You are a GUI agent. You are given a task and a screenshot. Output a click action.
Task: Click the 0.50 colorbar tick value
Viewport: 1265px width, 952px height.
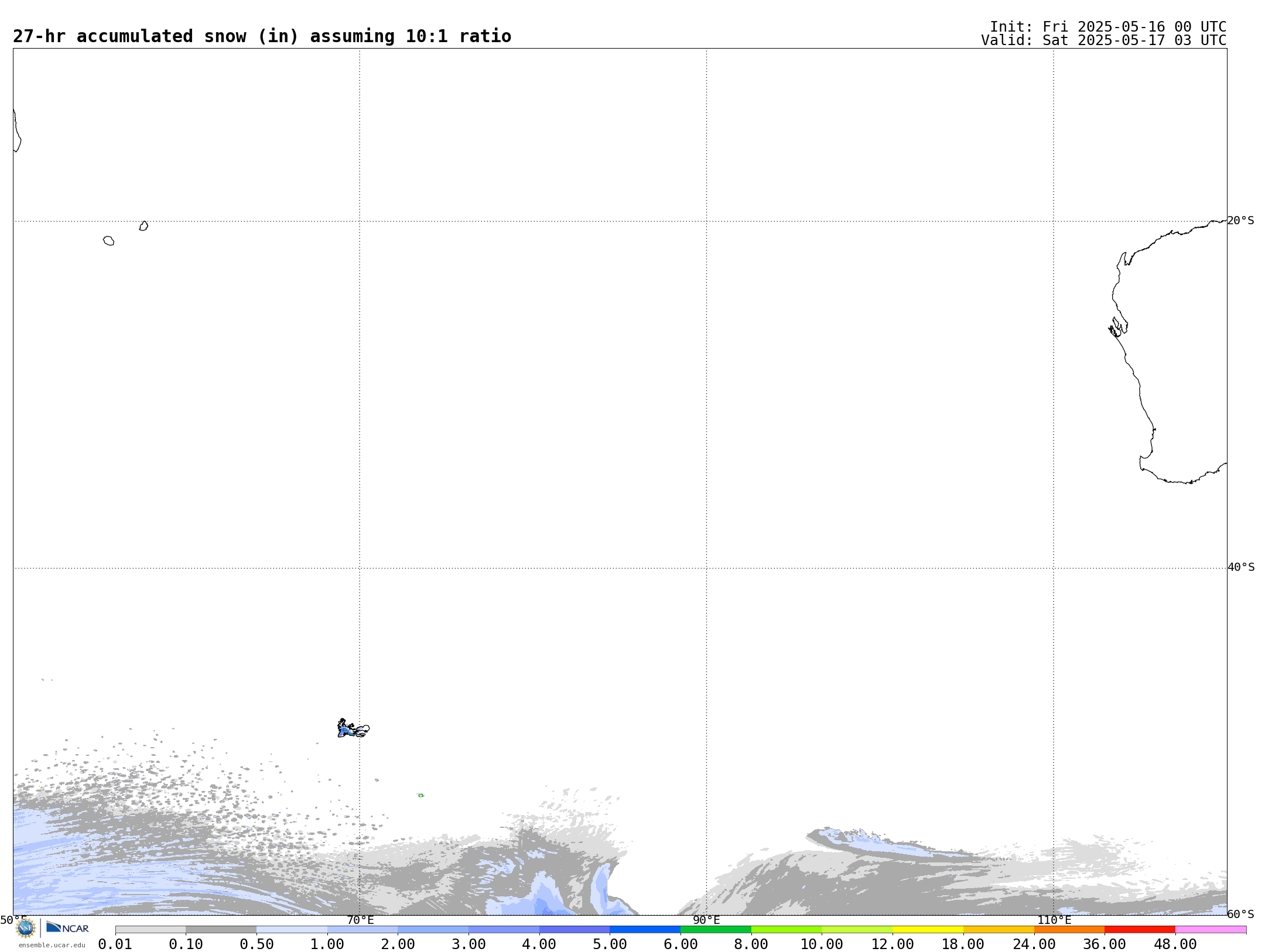257,944
